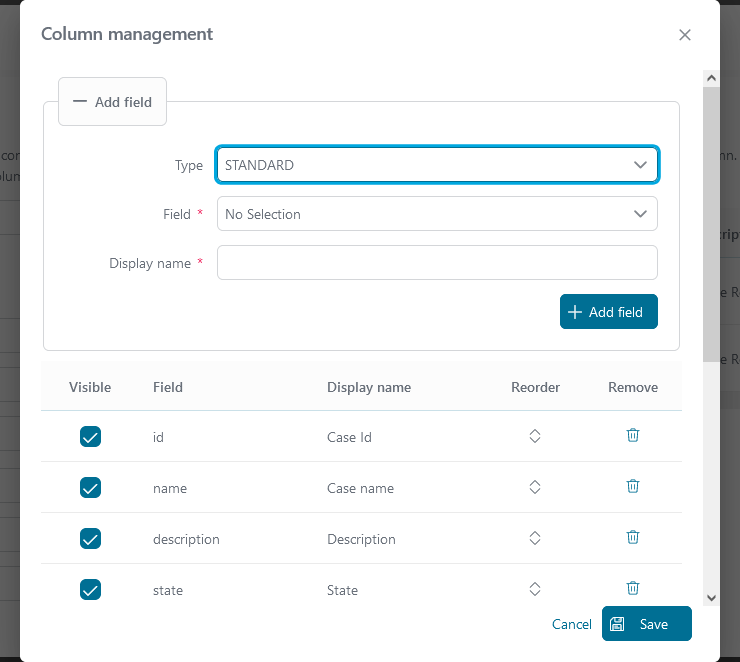The height and width of the screenshot is (662, 740).
Task: Click reorder handle for description row
Action: pyautogui.click(x=535, y=538)
